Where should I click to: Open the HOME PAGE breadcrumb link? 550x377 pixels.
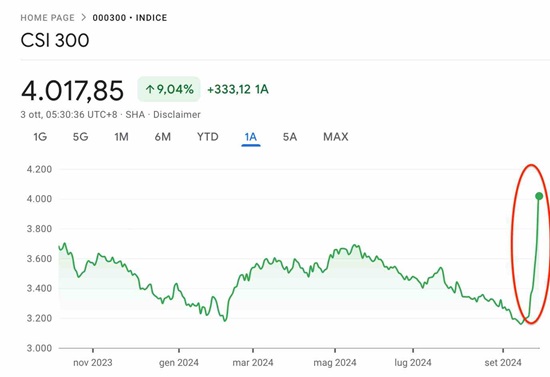[47, 18]
